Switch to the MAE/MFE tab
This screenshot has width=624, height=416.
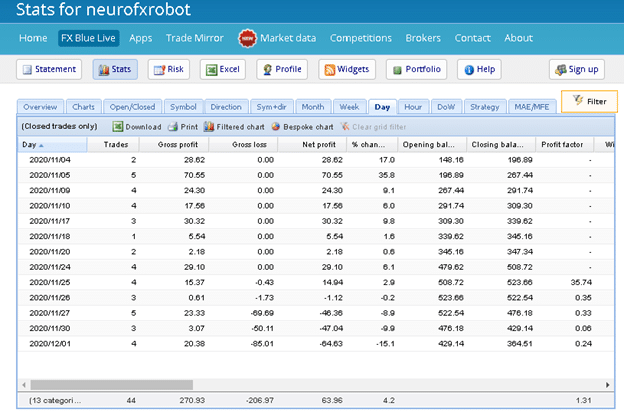point(532,107)
